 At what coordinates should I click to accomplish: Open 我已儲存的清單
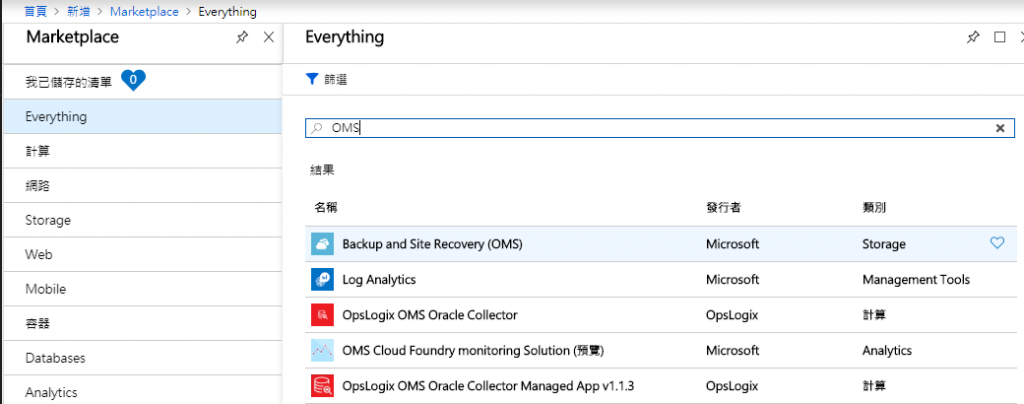pos(69,82)
